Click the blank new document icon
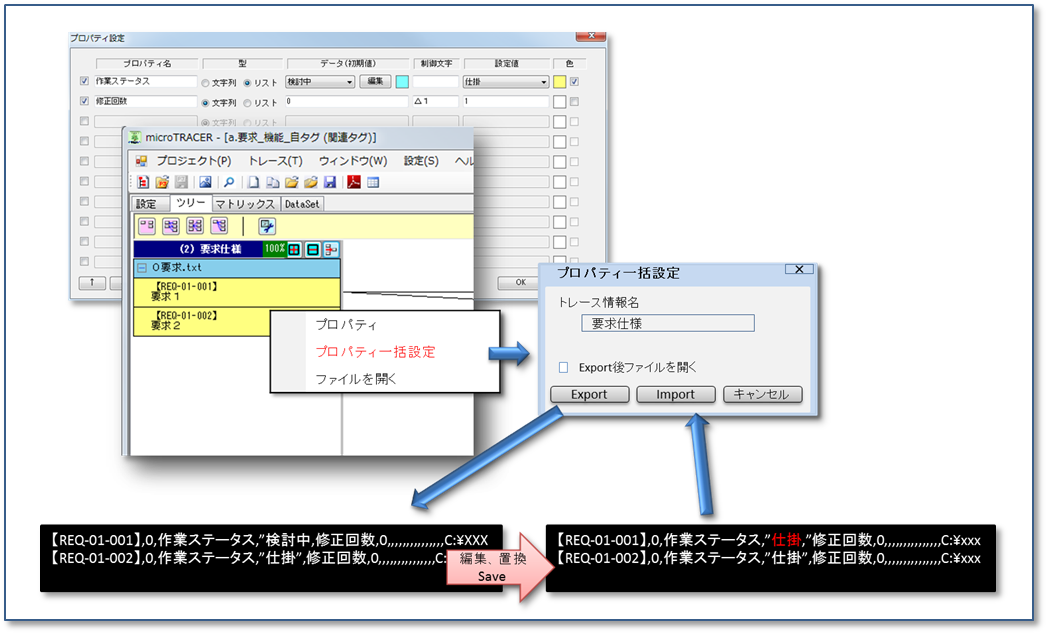This screenshot has width=1047, height=634. [254, 182]
